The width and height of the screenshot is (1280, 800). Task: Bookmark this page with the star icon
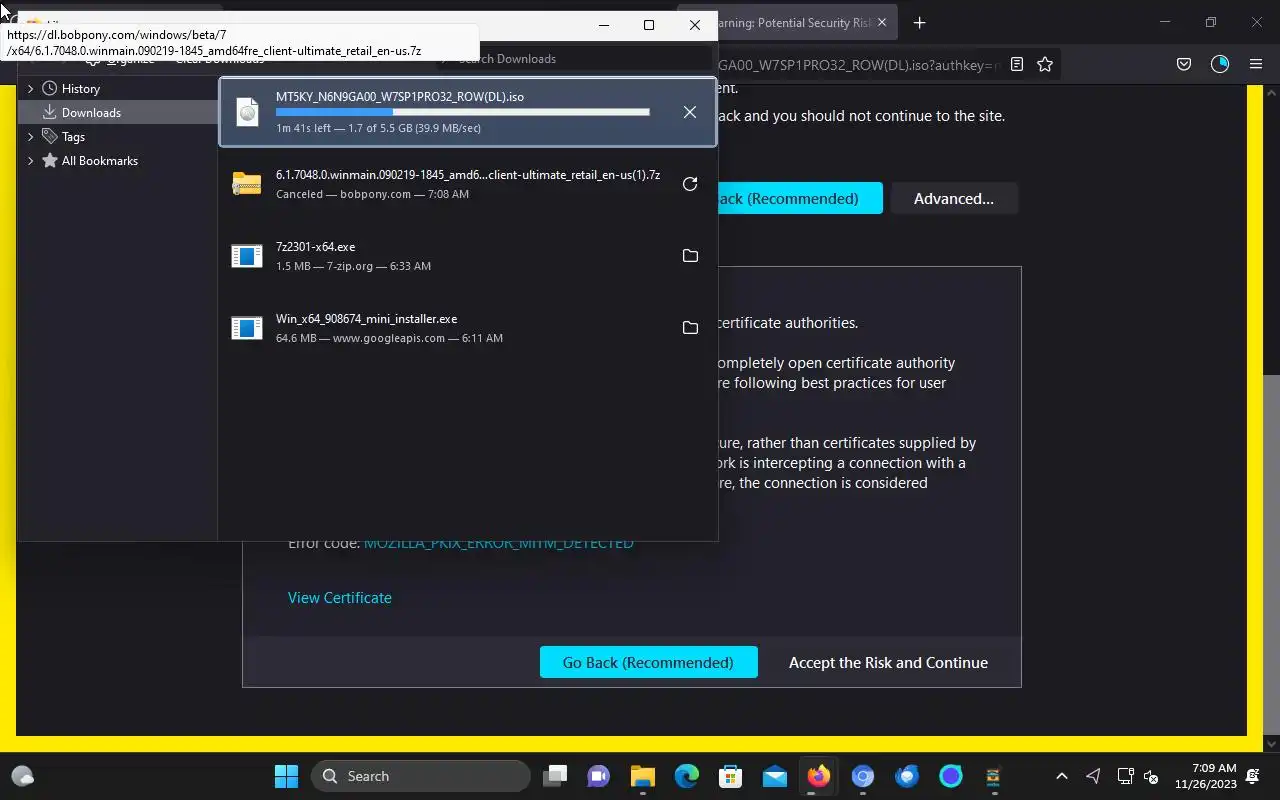point(1045,64)
